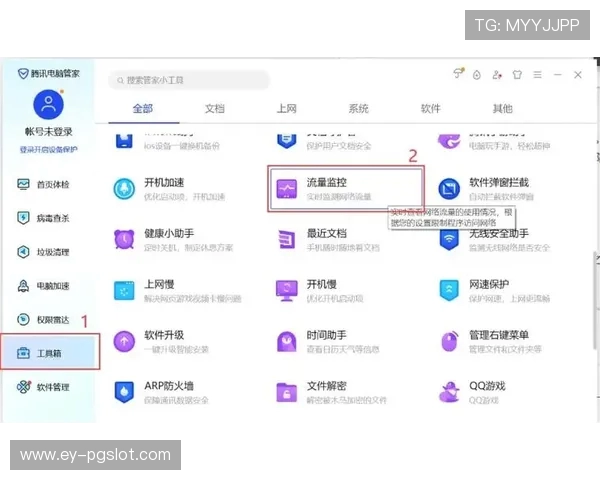
Task: Click the 帐号未登录 text
Action: pyautogui.click(x=49, y=132)
